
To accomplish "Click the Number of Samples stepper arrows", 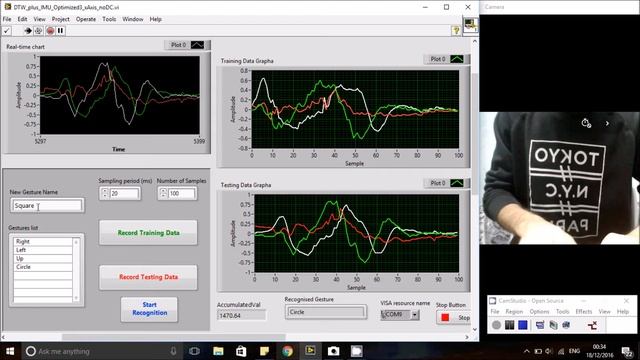I will (163, 193).
